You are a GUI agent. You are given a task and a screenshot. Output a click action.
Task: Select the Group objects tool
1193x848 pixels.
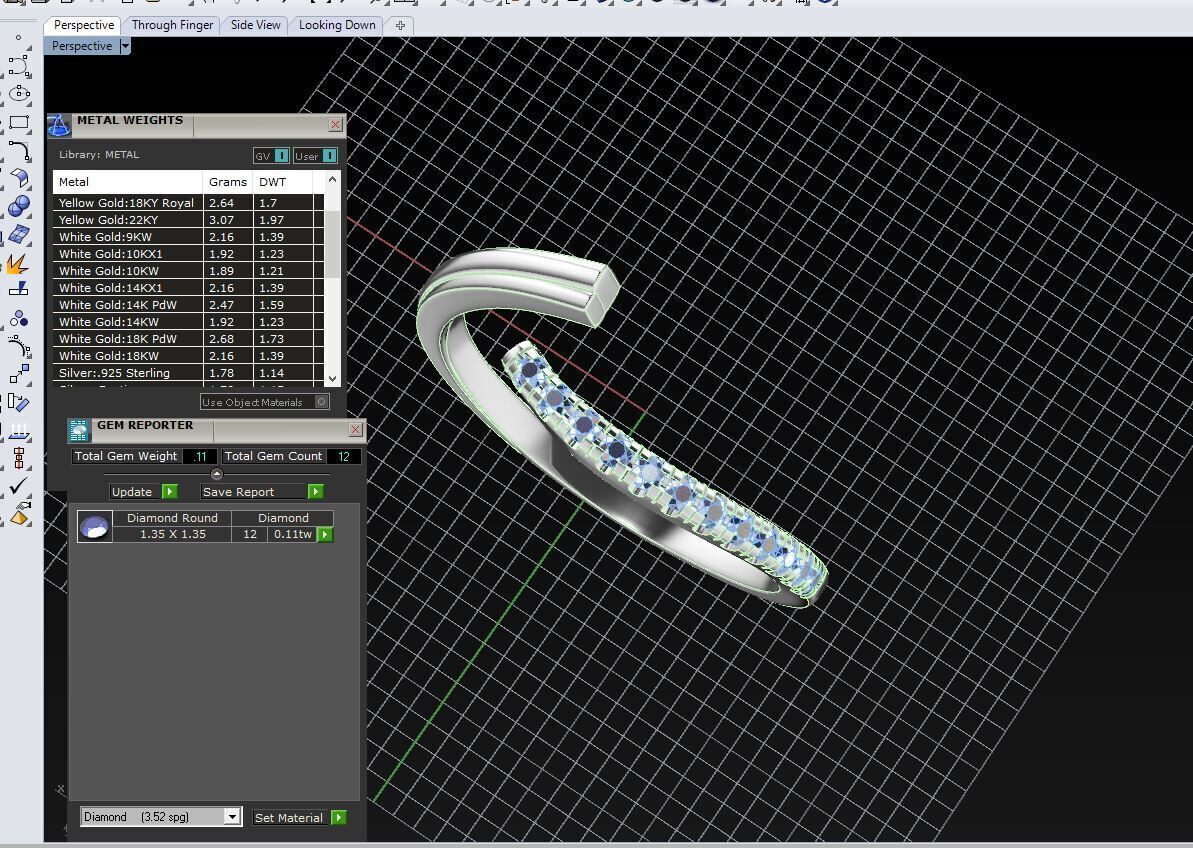point(19,319)
